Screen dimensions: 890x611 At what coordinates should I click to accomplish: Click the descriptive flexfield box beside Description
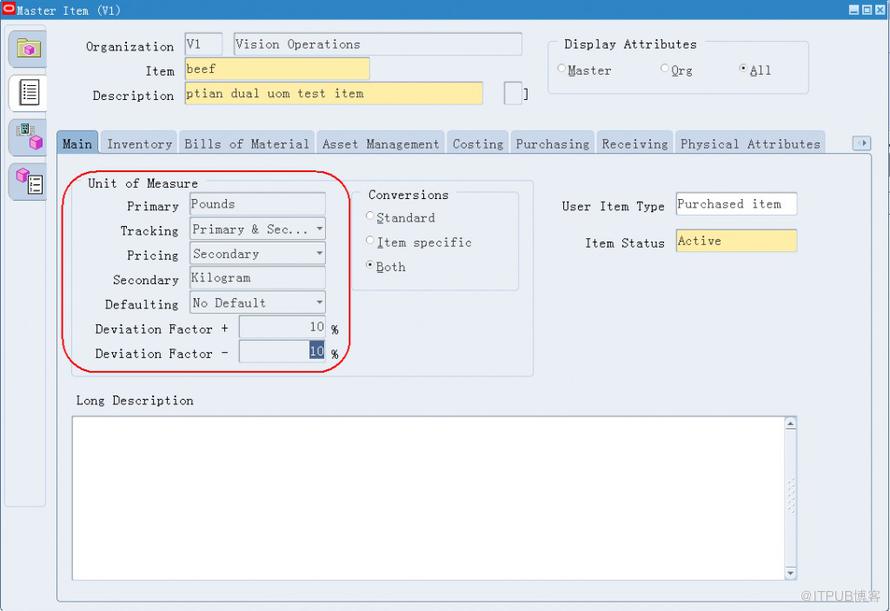[513, 93]
